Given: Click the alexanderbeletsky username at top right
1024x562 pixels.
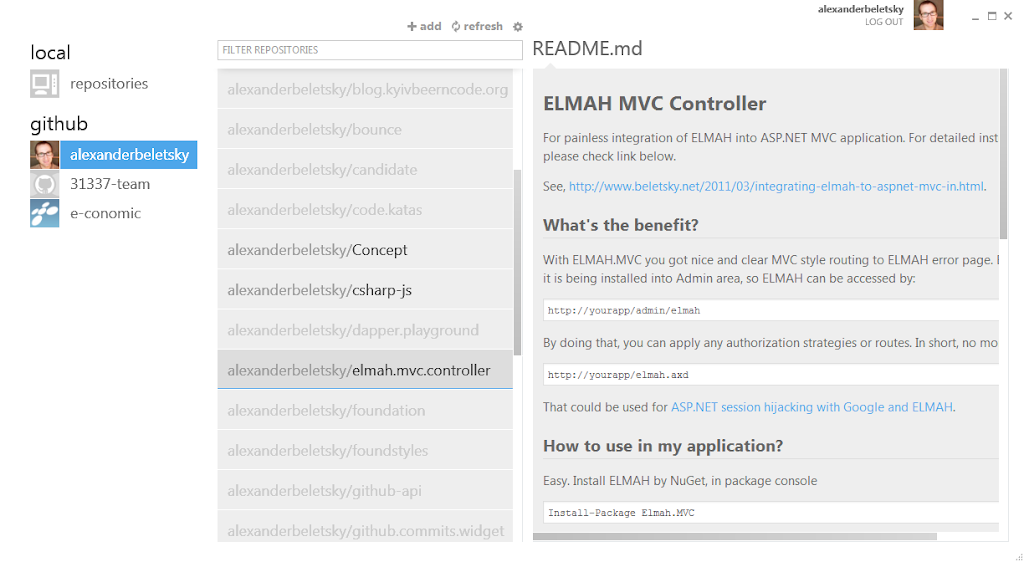Looking at the screenshot, I should tap(861, 9).
